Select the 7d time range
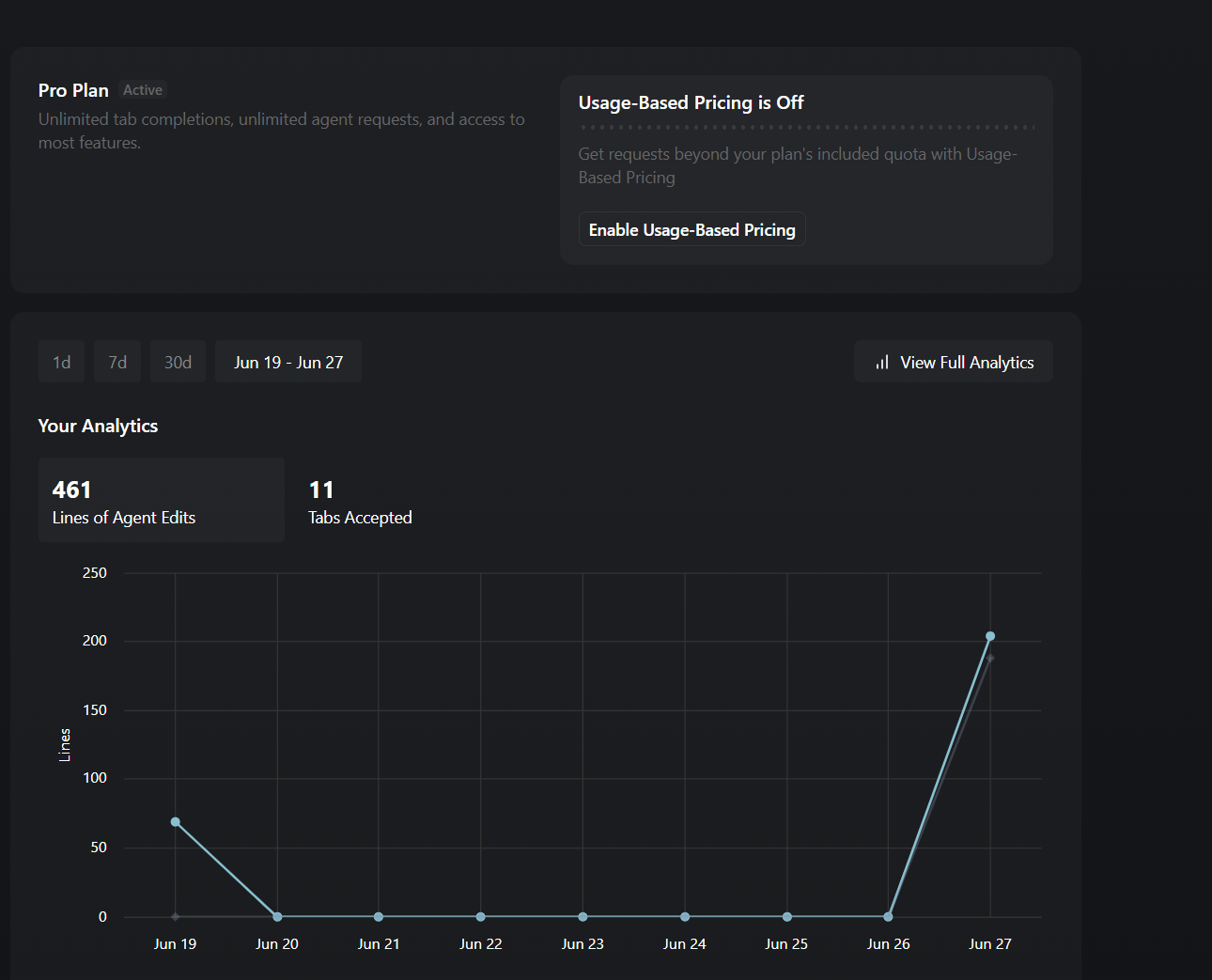The height and width of the screenshot is (980, 1212). 117,362
